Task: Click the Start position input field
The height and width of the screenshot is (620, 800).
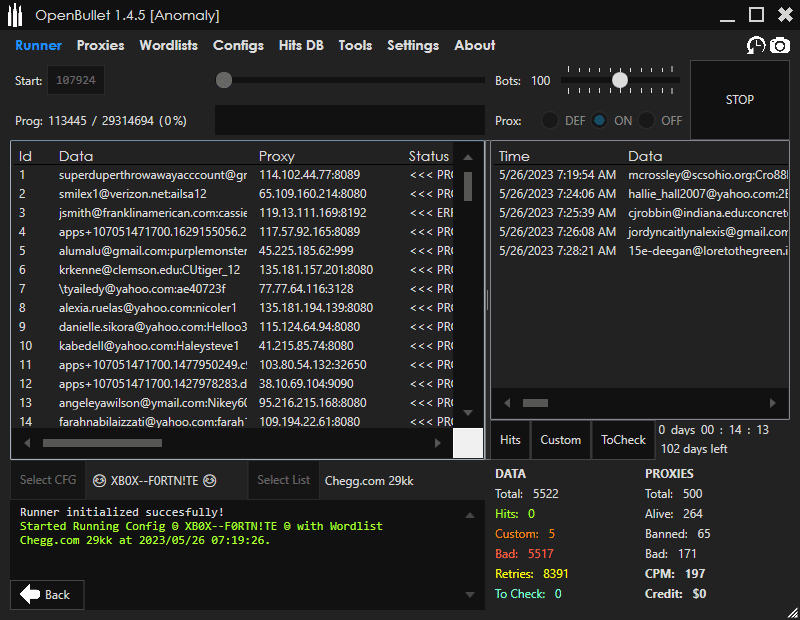Action: pos(75,80)
